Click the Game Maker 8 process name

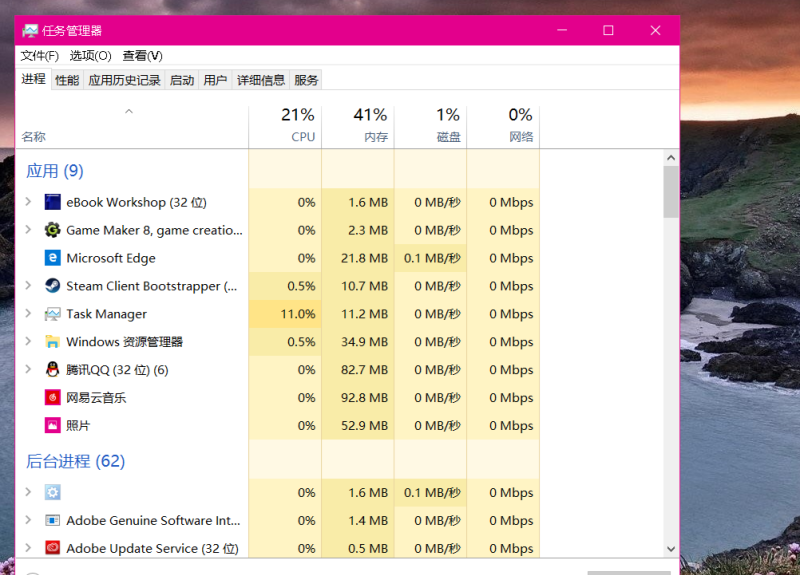155,231
